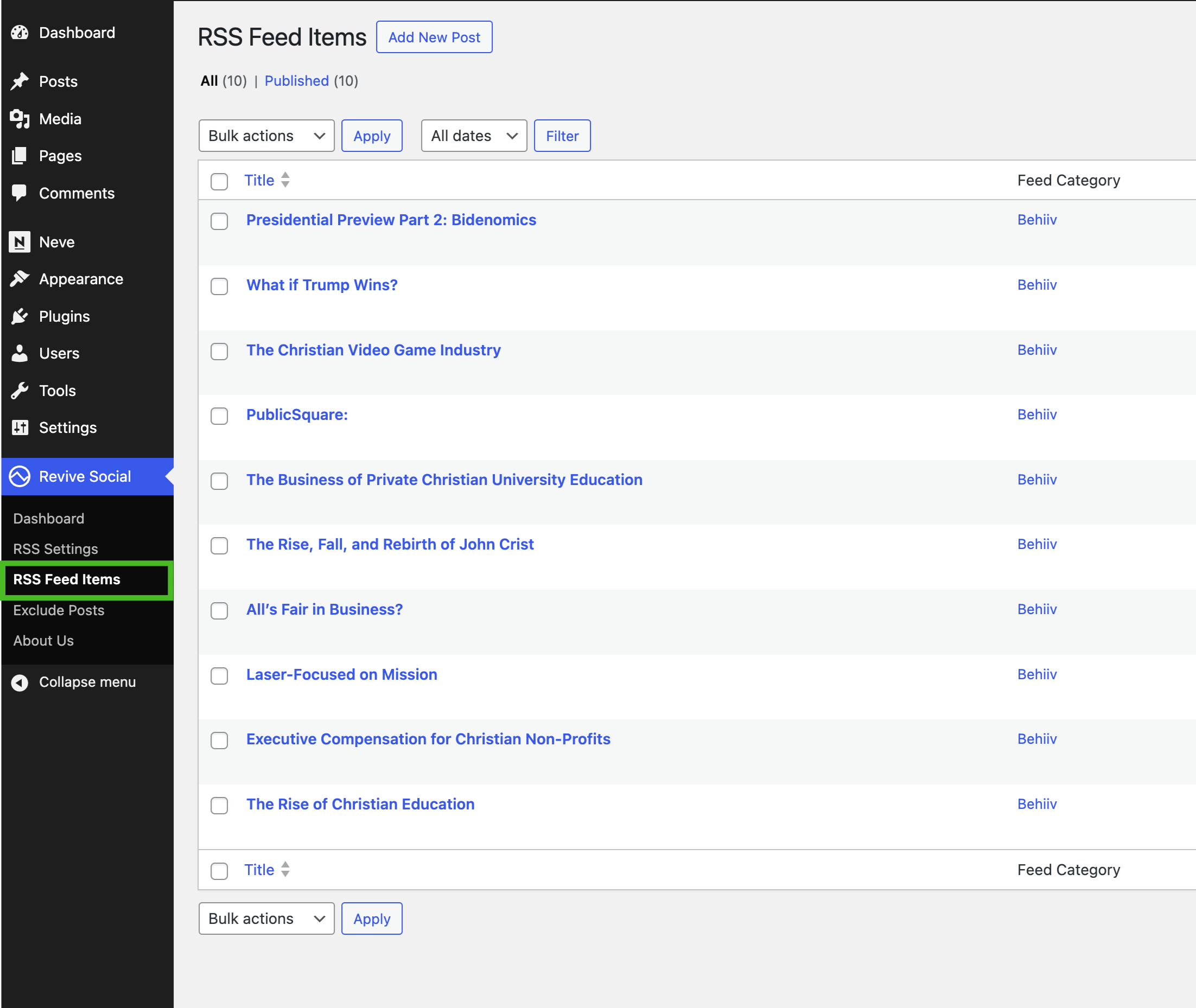This screenshot has height=1008, width=1196.
Task: Click the Revive Social logo icon
Action: click(20, 476)
